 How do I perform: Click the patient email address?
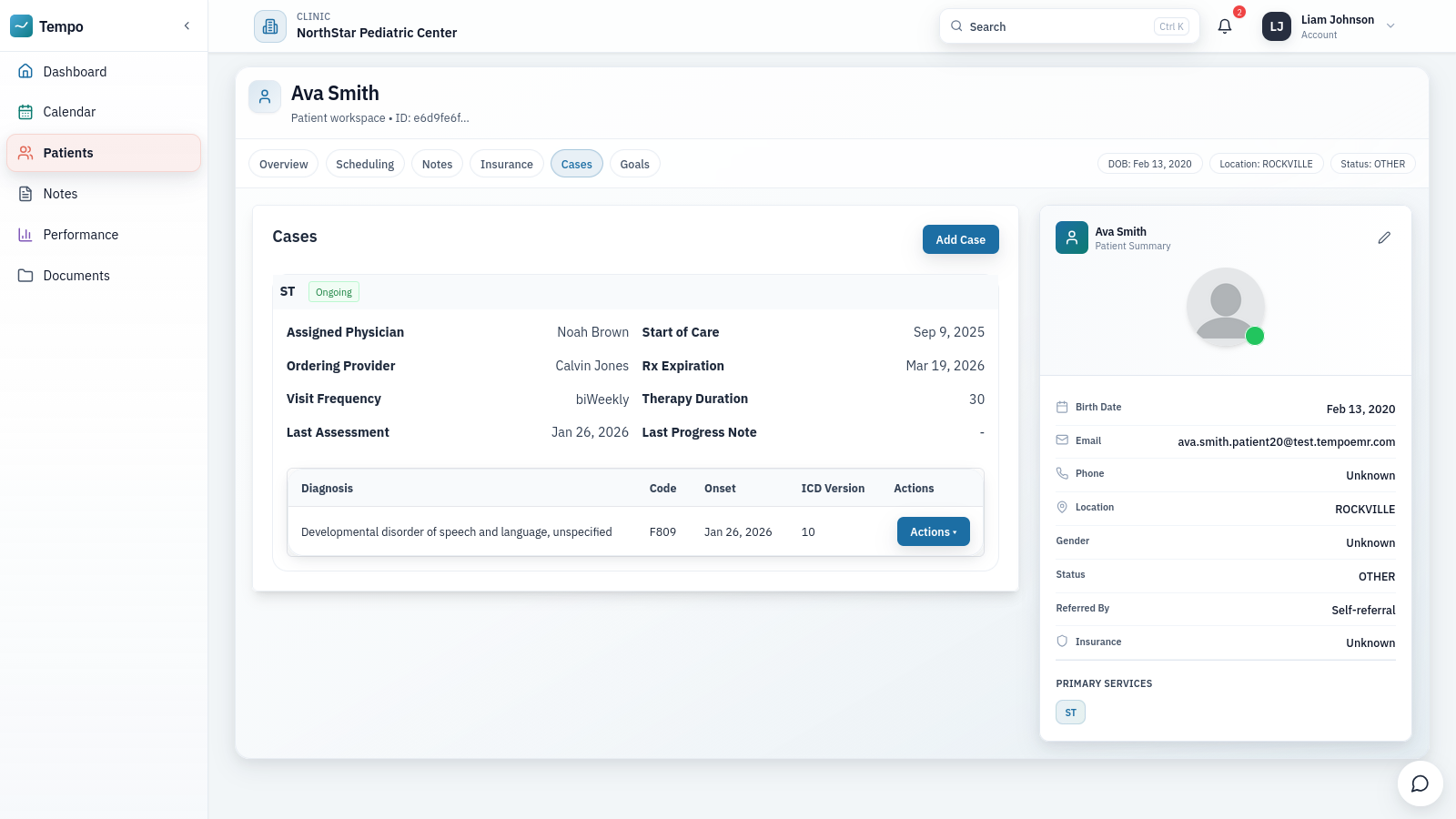pyautogui.click(x=1287, y=442)
